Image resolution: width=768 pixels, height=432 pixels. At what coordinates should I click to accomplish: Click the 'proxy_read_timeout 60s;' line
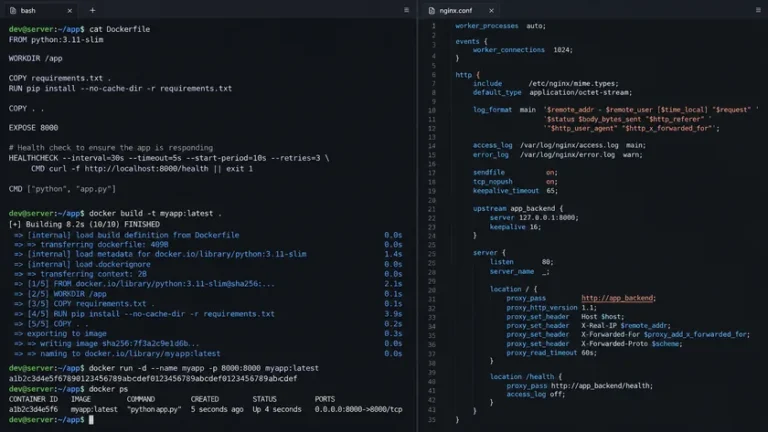552,353
